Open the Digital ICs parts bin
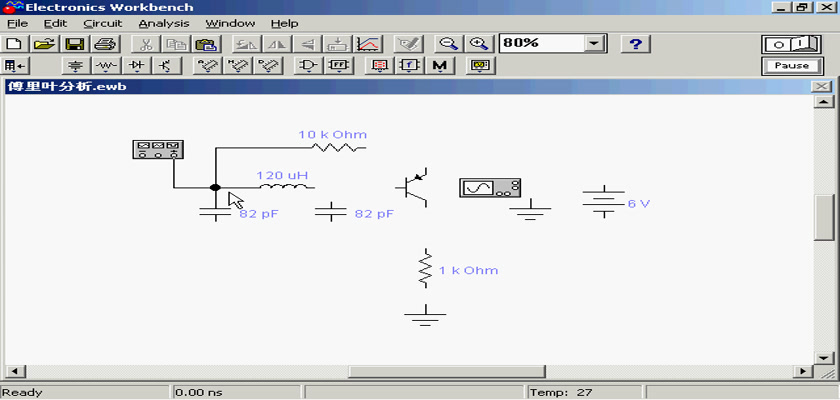The width and height of the screenshot is (840, 400). click(x=267, y=66)
